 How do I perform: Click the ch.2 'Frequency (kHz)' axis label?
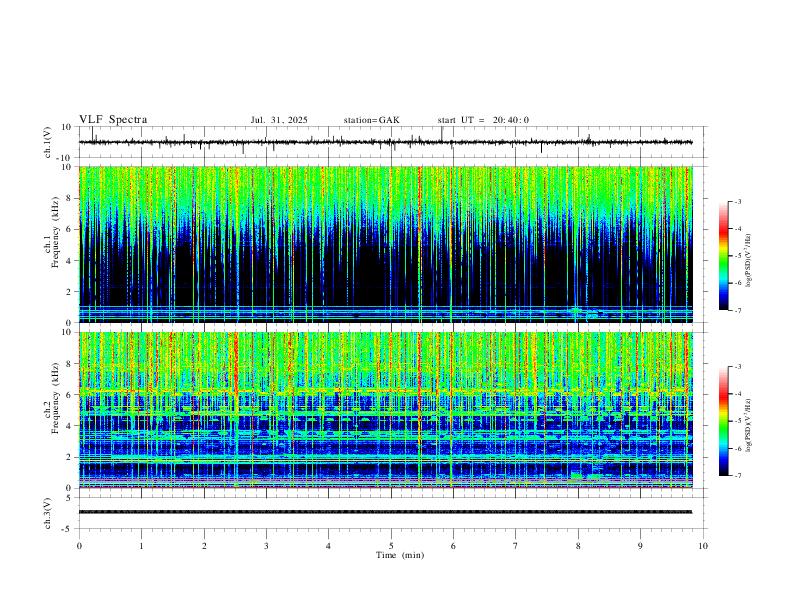55,398
